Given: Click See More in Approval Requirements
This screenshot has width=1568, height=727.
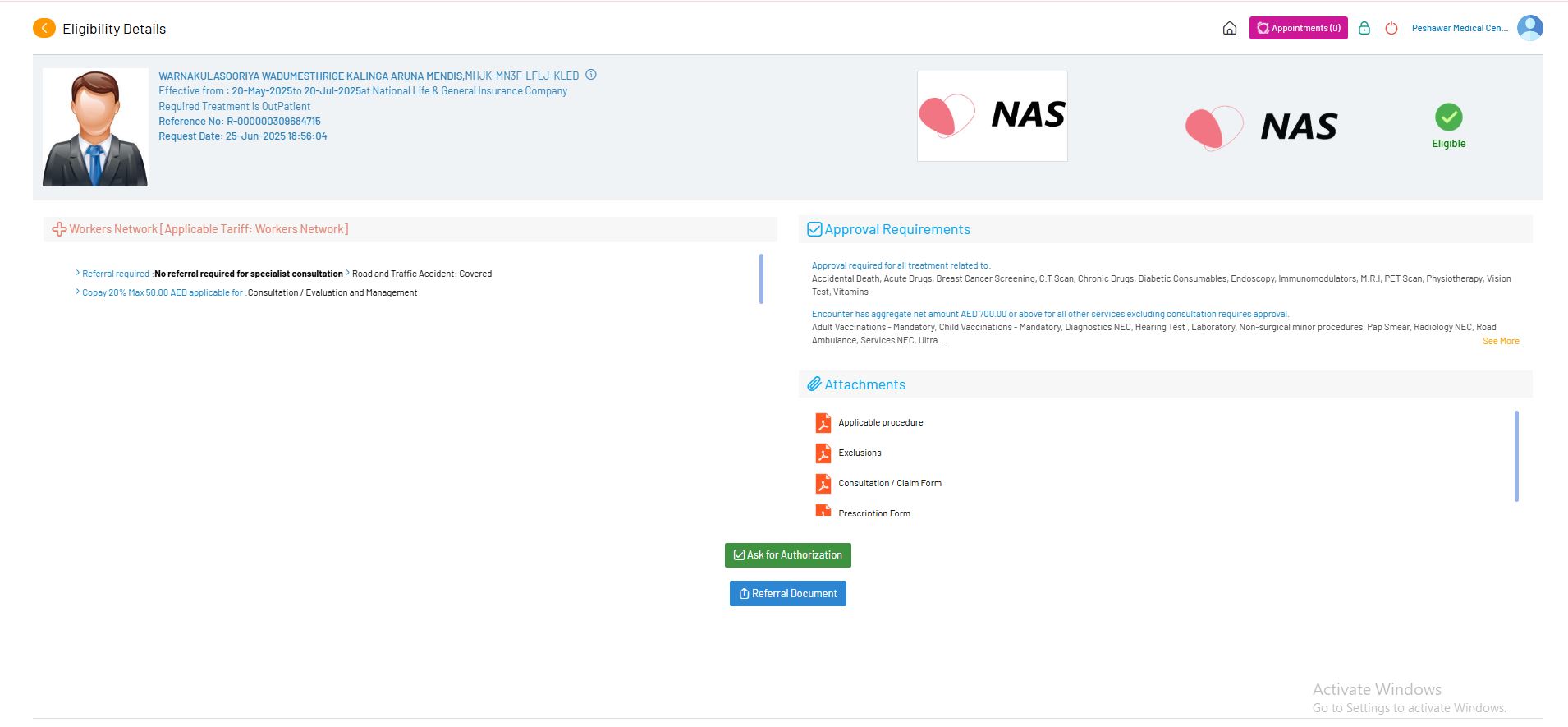Looking at the screenshot, I should click(1501, 341).
